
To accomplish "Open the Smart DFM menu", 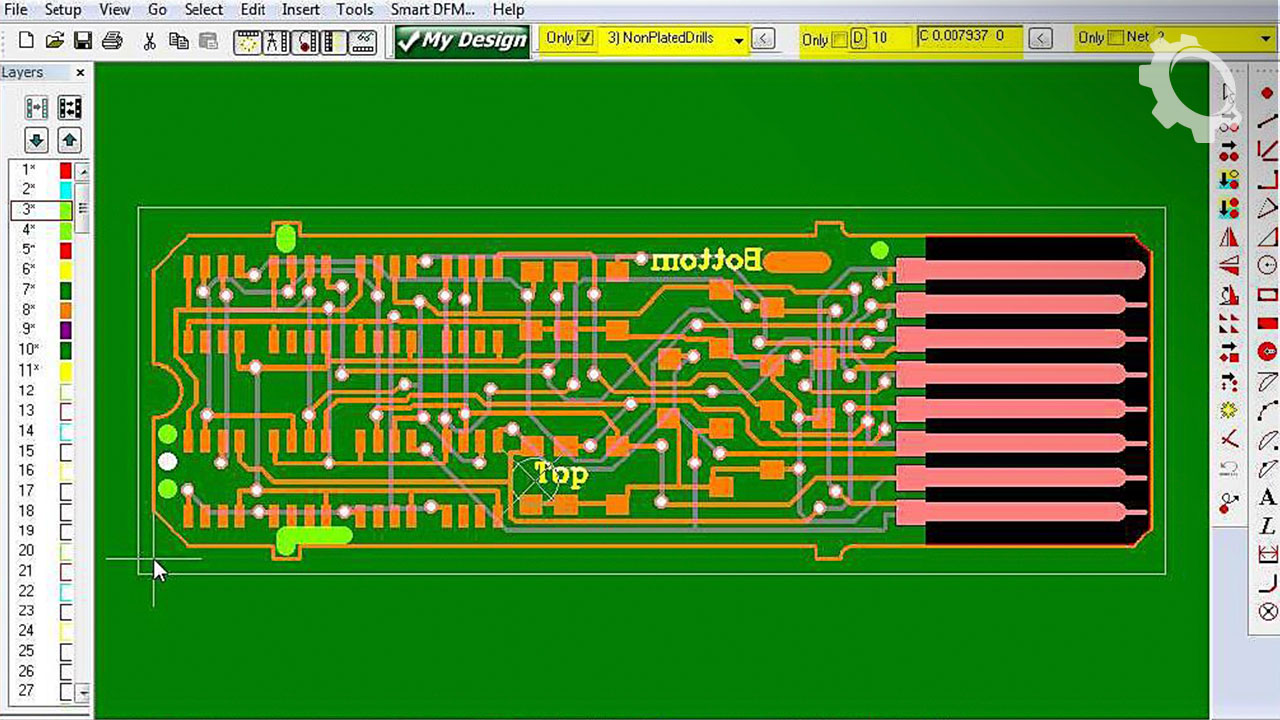I will click(432, 10).
